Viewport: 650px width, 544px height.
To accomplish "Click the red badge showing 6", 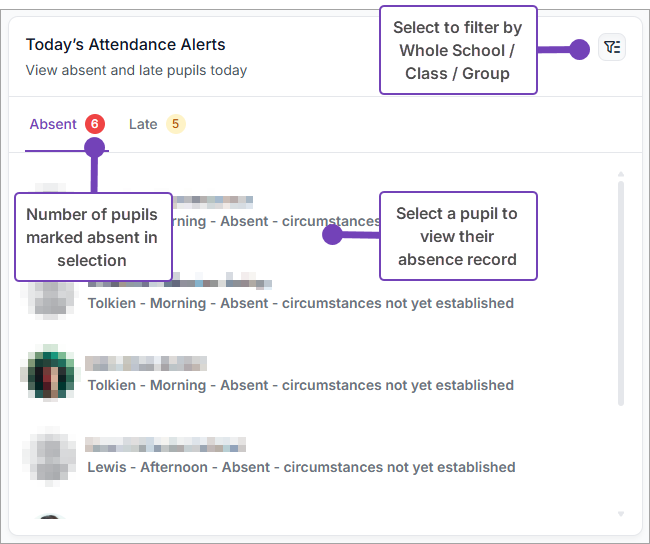I will pos(95,125).
